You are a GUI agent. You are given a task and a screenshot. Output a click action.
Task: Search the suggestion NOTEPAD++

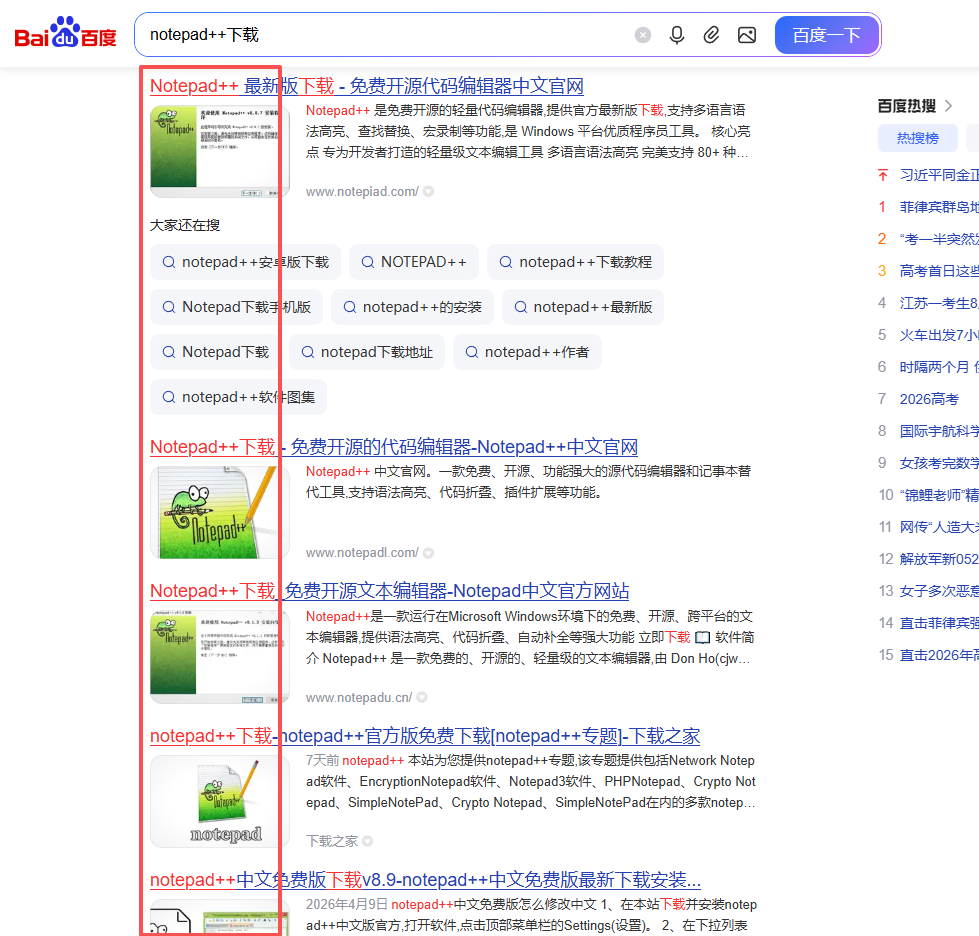(x=413, y=262)
